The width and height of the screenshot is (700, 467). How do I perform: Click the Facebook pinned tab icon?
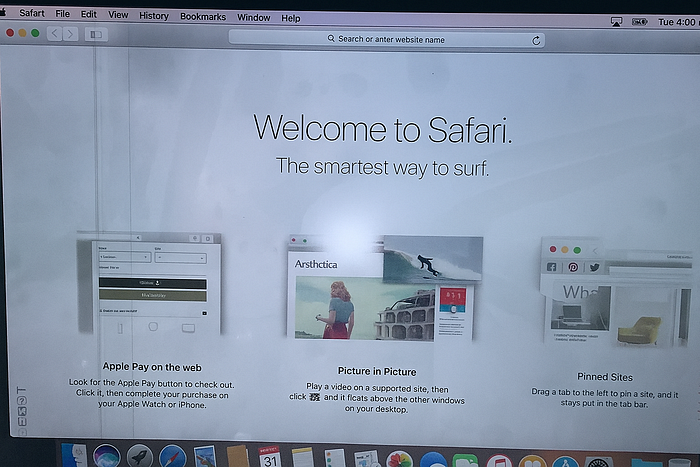point(552,267)
